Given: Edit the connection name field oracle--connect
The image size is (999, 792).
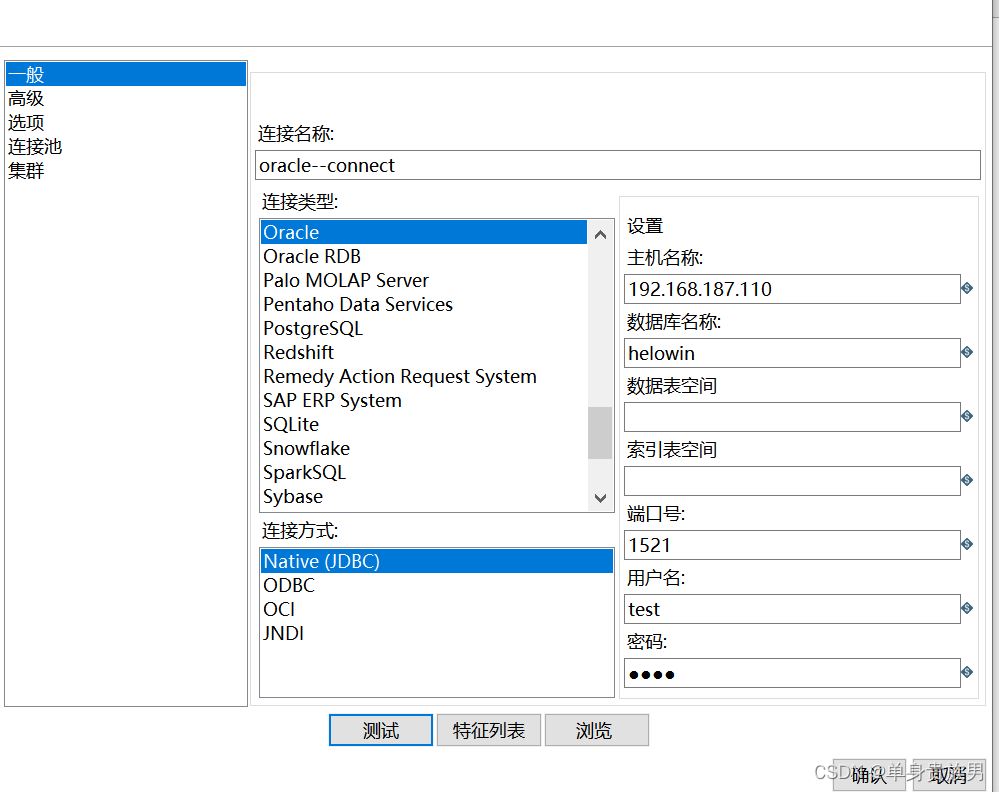Looking at the screenshot, I should (x=617, y=165).
